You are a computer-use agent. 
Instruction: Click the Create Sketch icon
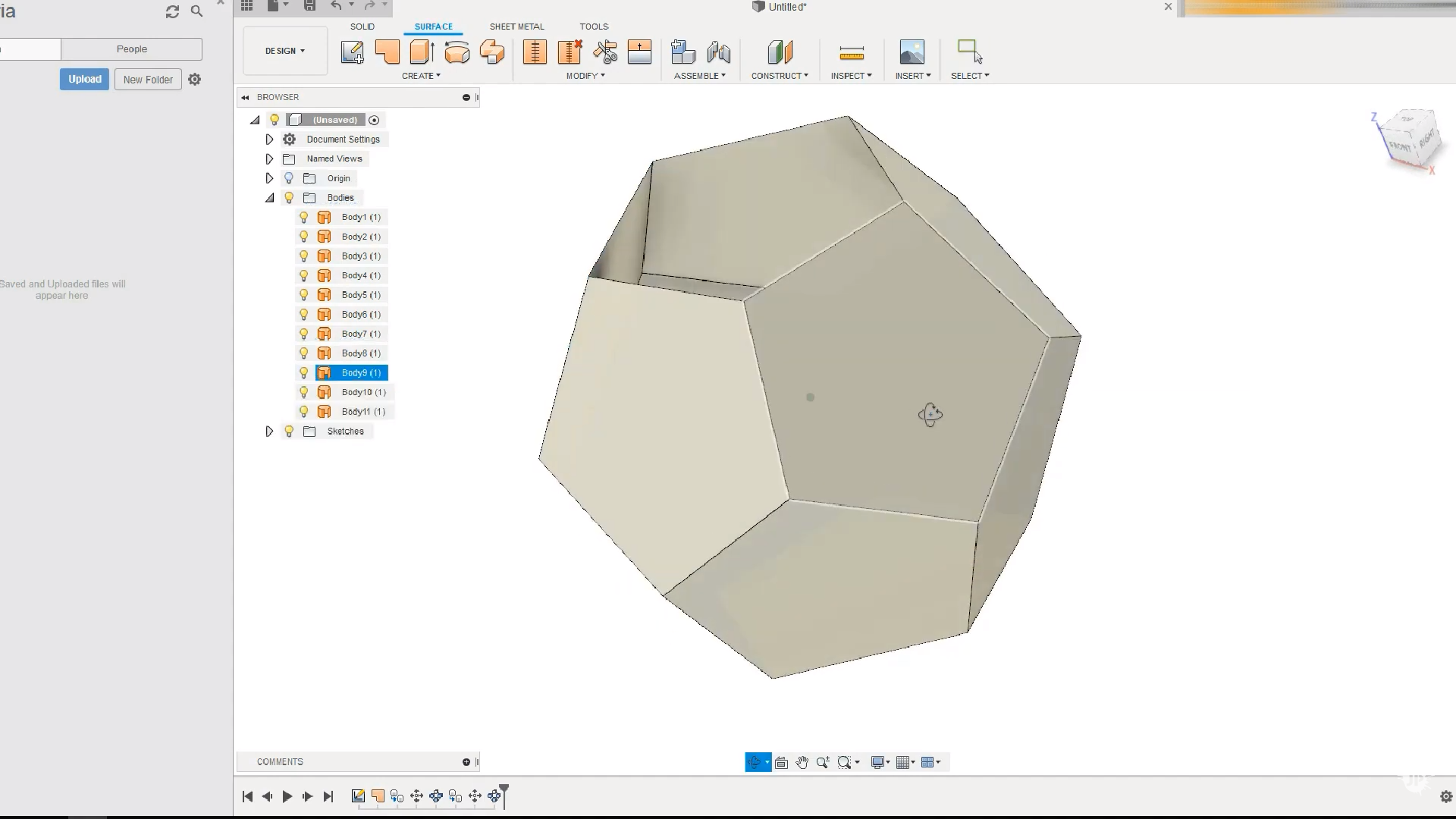click(352, 52)
